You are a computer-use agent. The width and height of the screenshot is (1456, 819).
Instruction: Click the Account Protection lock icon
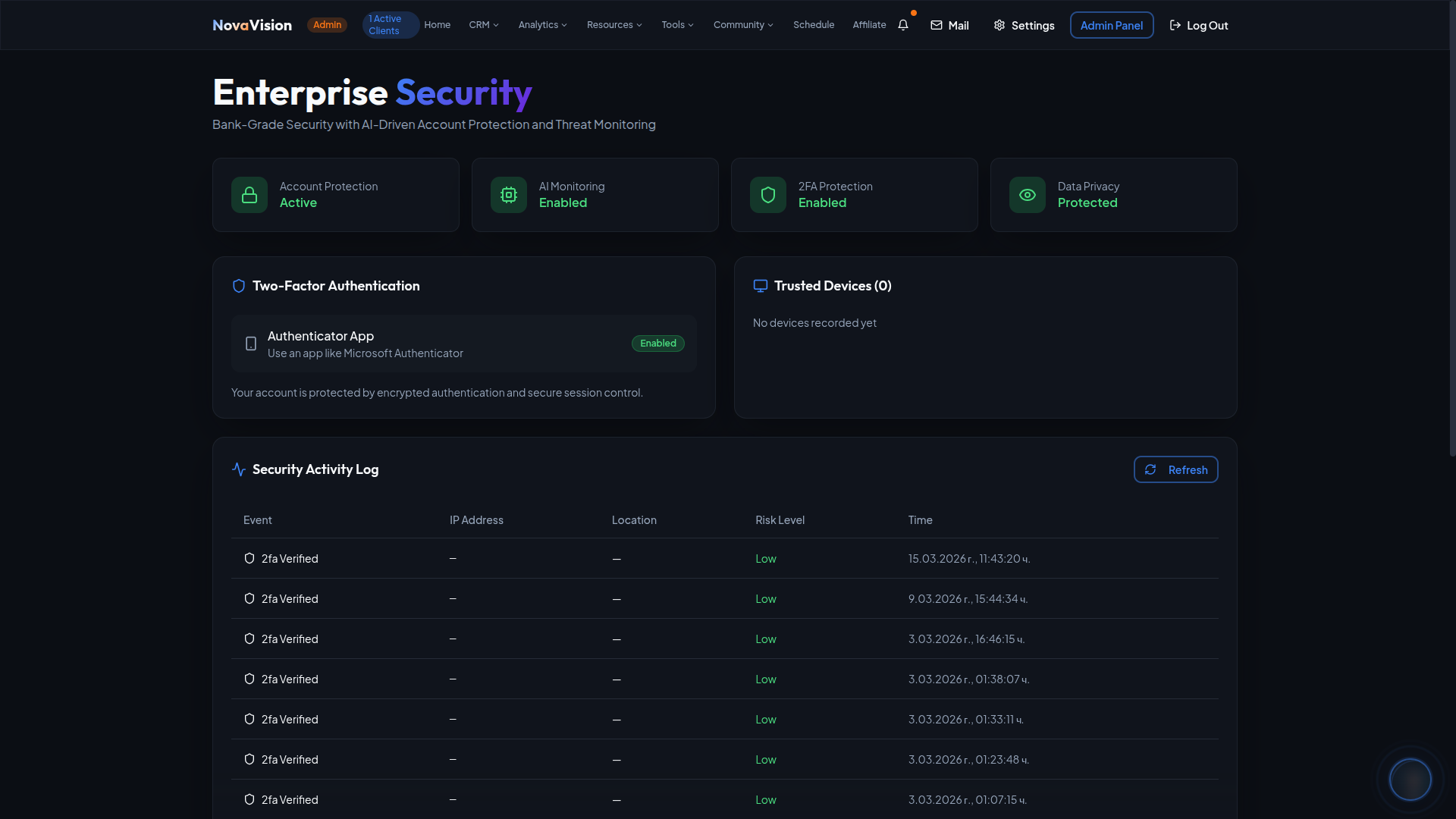tap(249, 195)
